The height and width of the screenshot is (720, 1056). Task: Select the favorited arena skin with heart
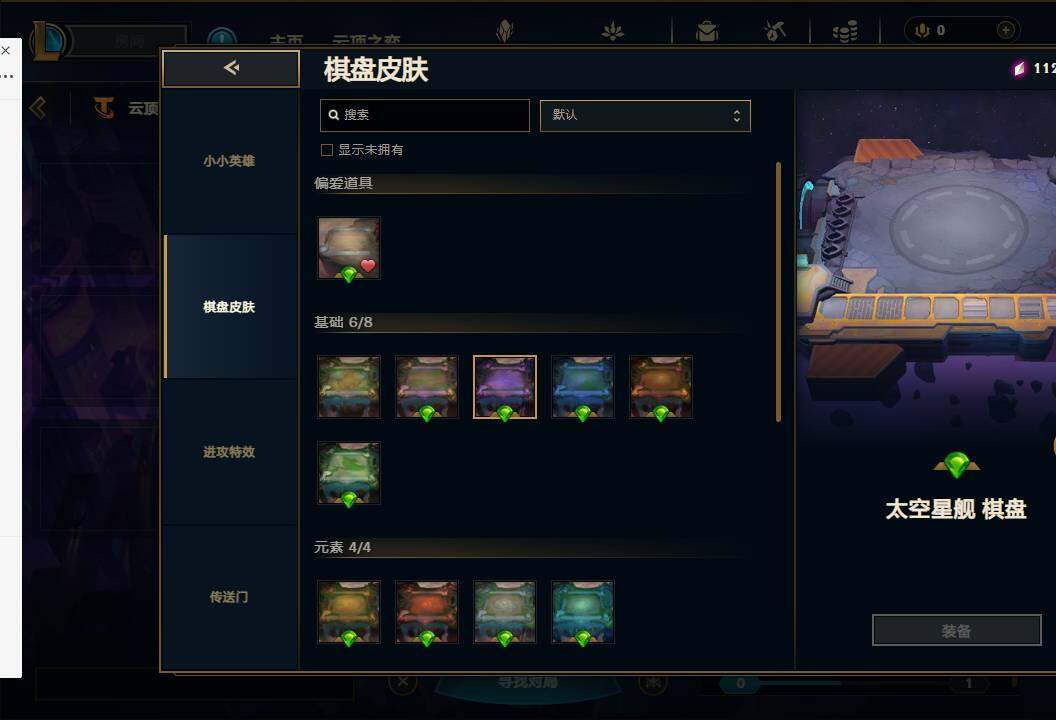point(349,248)
